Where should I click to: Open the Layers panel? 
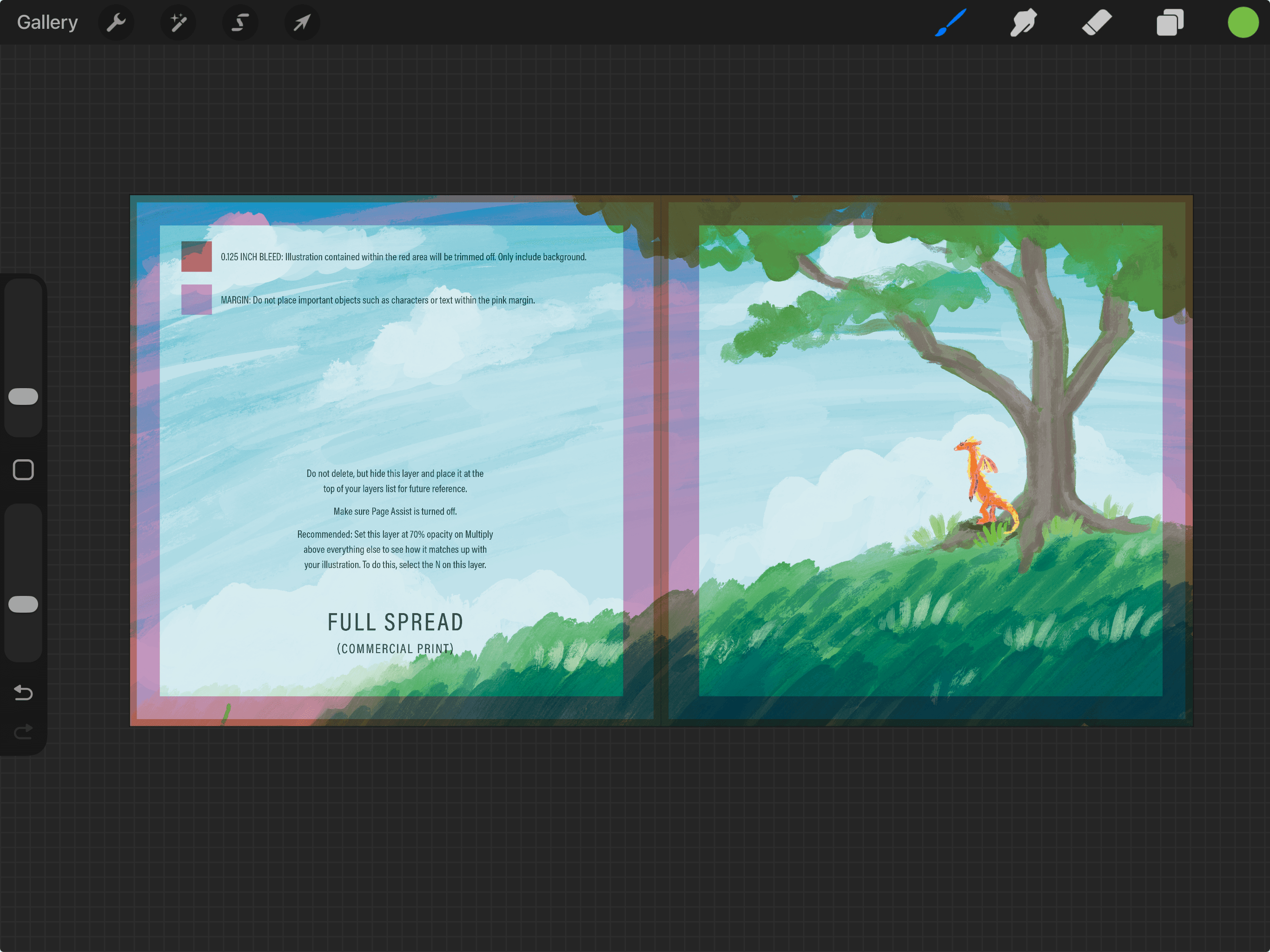tap(1170, 22)
